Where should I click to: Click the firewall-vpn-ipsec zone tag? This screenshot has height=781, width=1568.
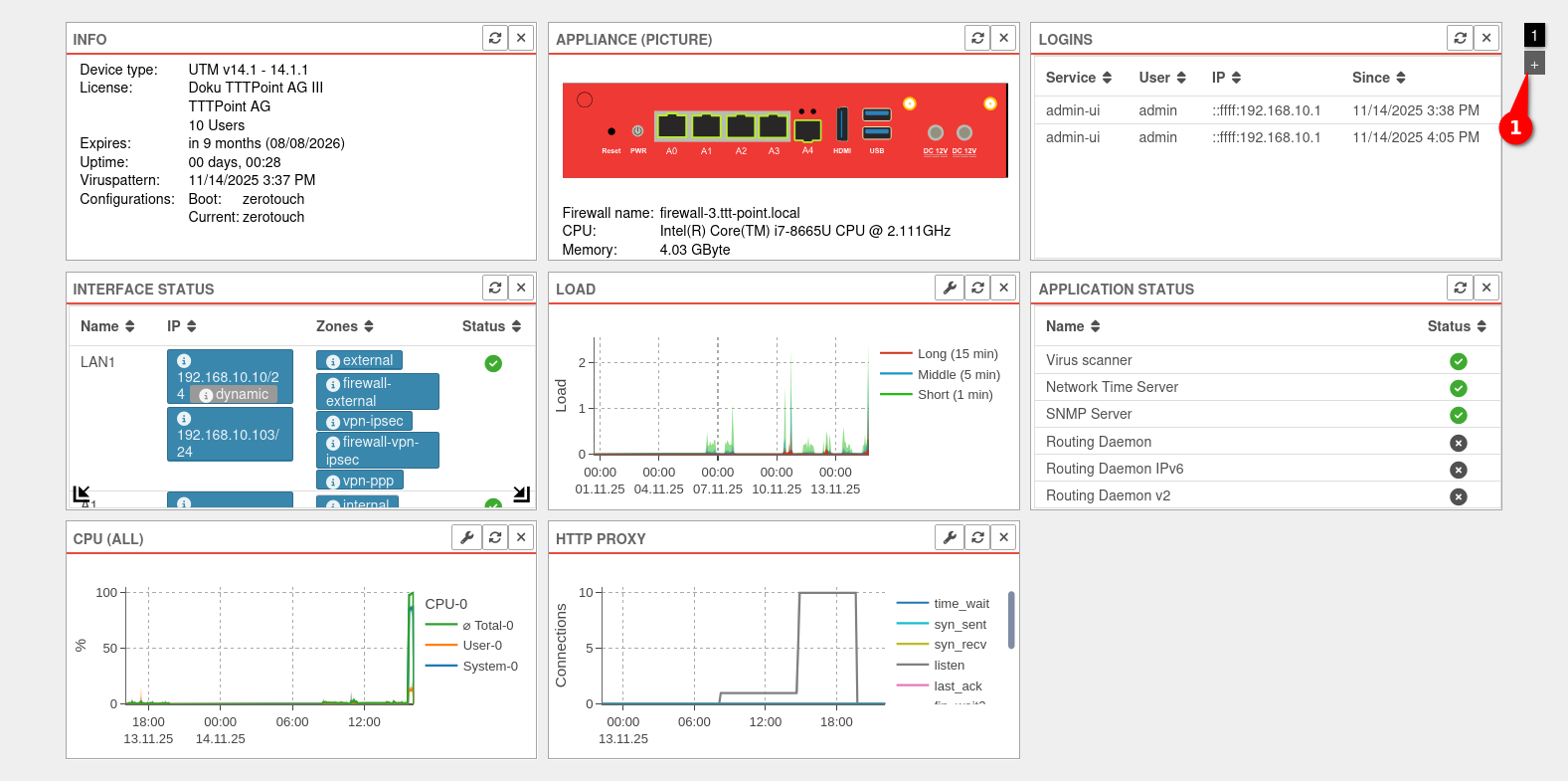pos(378,451)
